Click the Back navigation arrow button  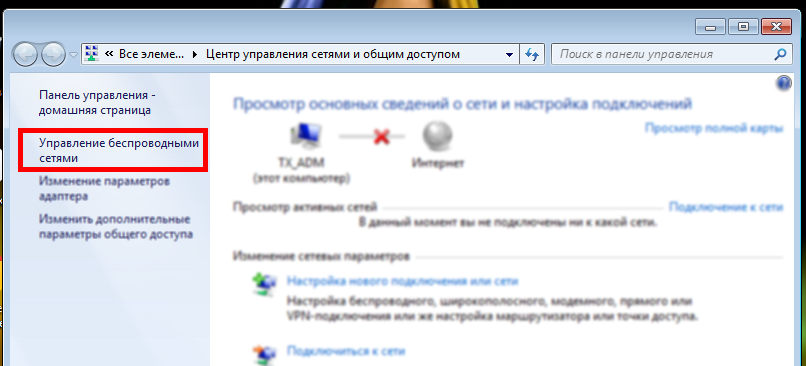coord(25,54)
